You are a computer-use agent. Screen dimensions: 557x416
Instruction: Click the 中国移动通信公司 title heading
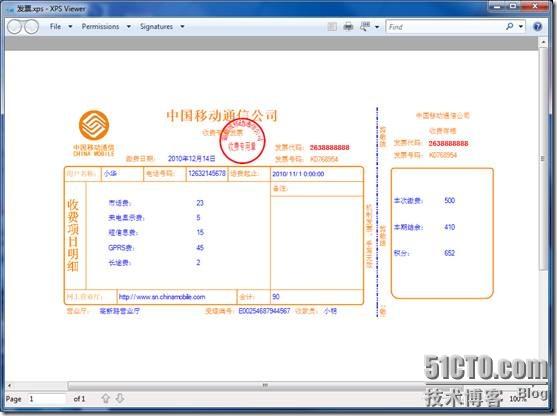coord(222,115)
